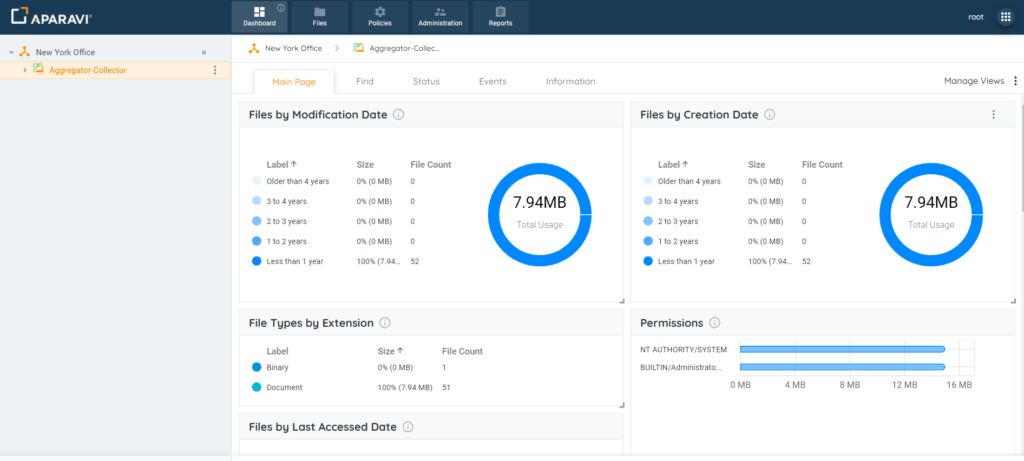
Task: Click the NT AUTHORITY/SYSTEM permission bar
Action: coord(842,349)
